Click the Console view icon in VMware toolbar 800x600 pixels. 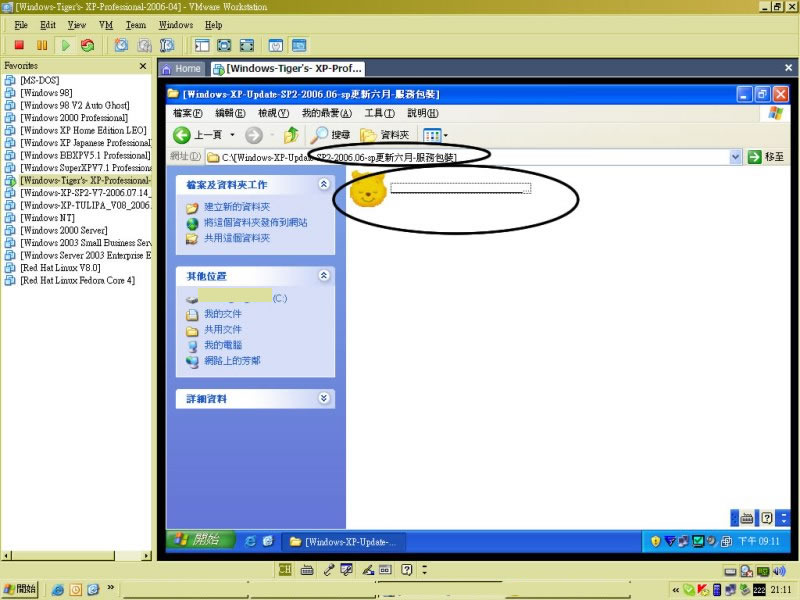[299, 45]
